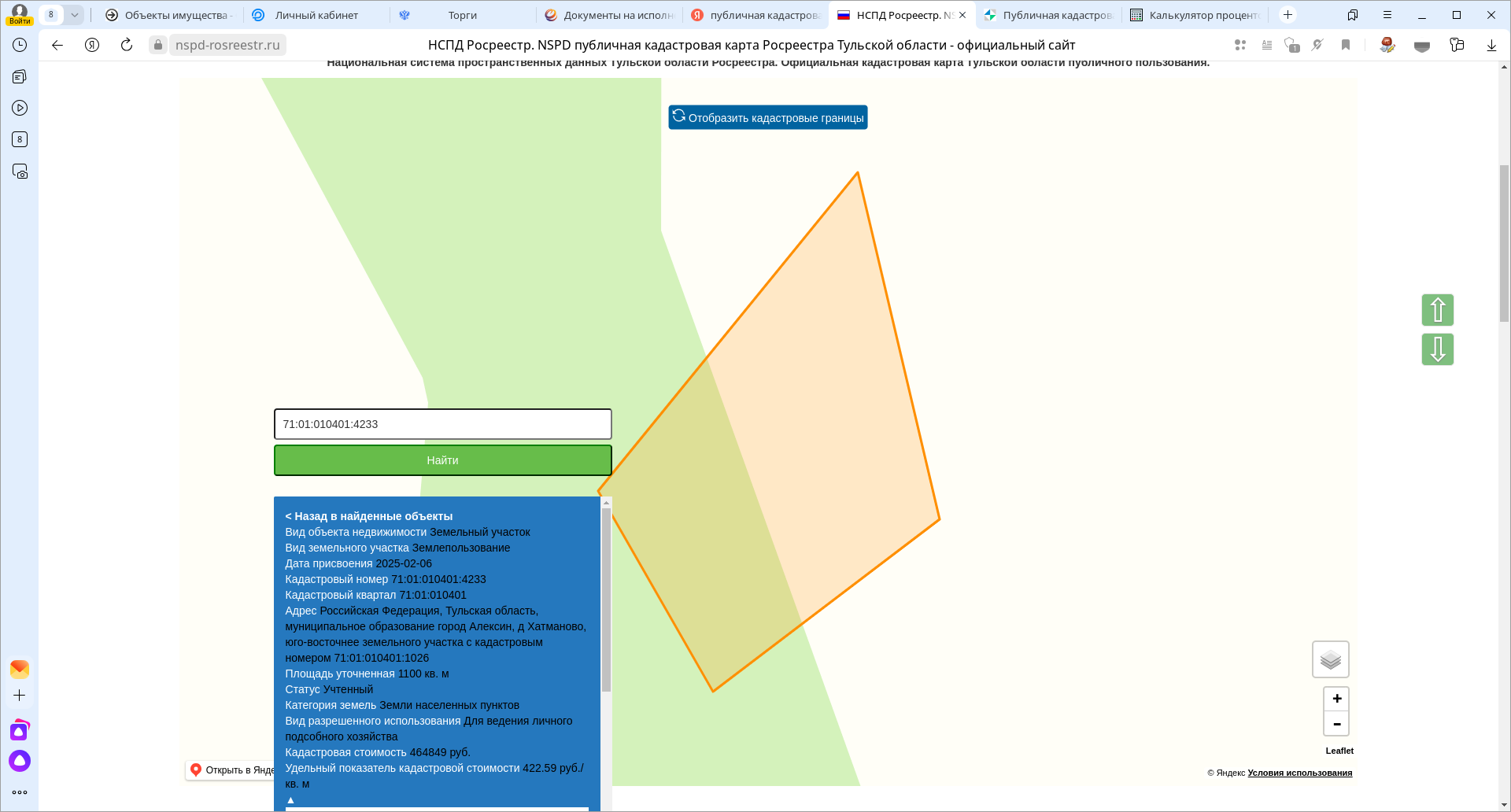Viewport: 1511px width, 812px height.
Task: Switch to Объекты имущества tab
Action: tap(169, 15)
